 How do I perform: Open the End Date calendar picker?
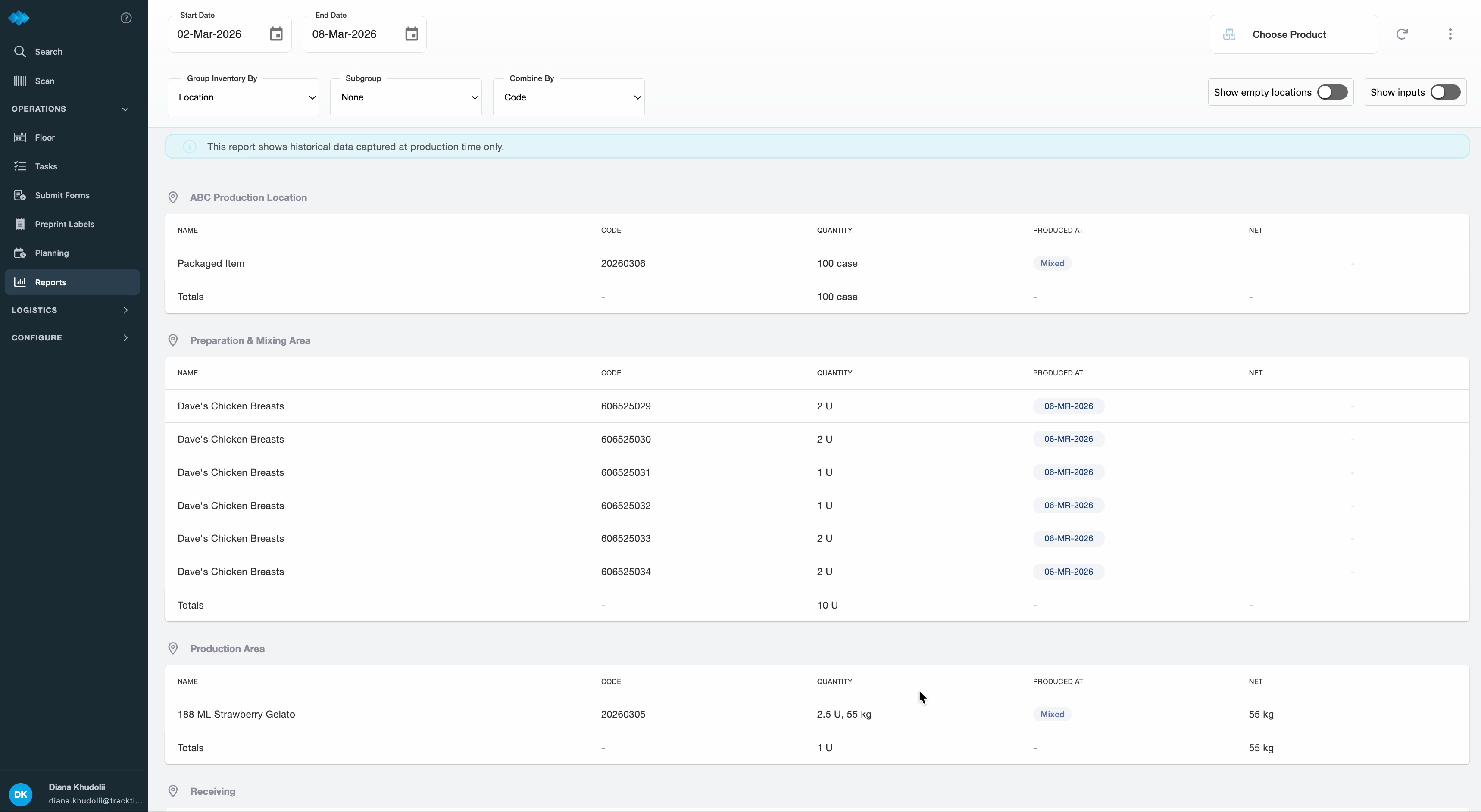point(411,34)
